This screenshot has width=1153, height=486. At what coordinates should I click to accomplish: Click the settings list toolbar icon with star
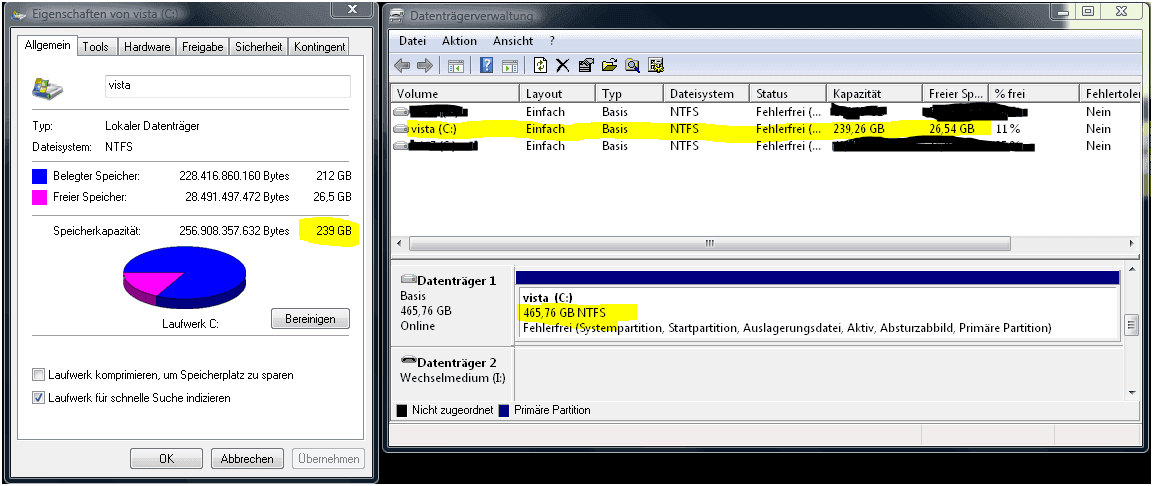tap(656, 65)
